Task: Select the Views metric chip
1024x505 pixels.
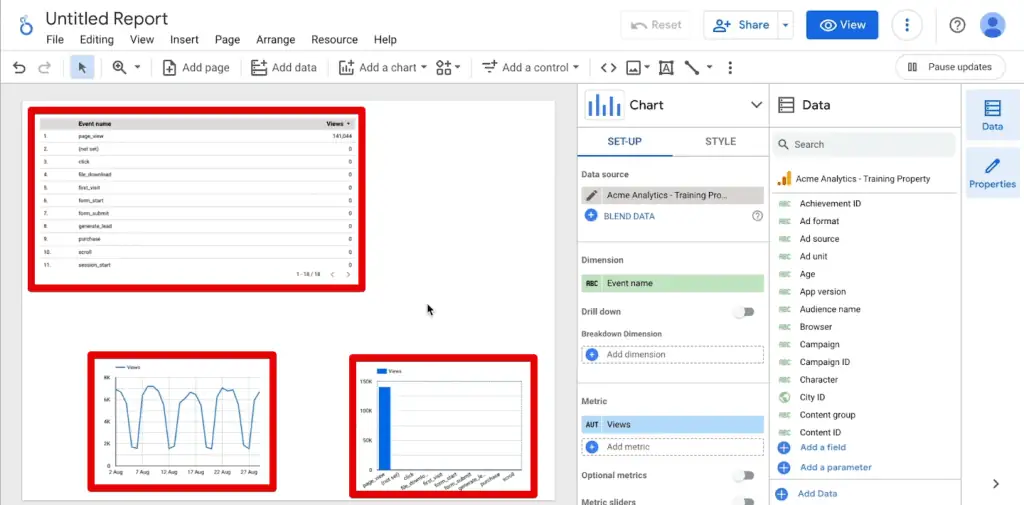Action: [673, 425]
